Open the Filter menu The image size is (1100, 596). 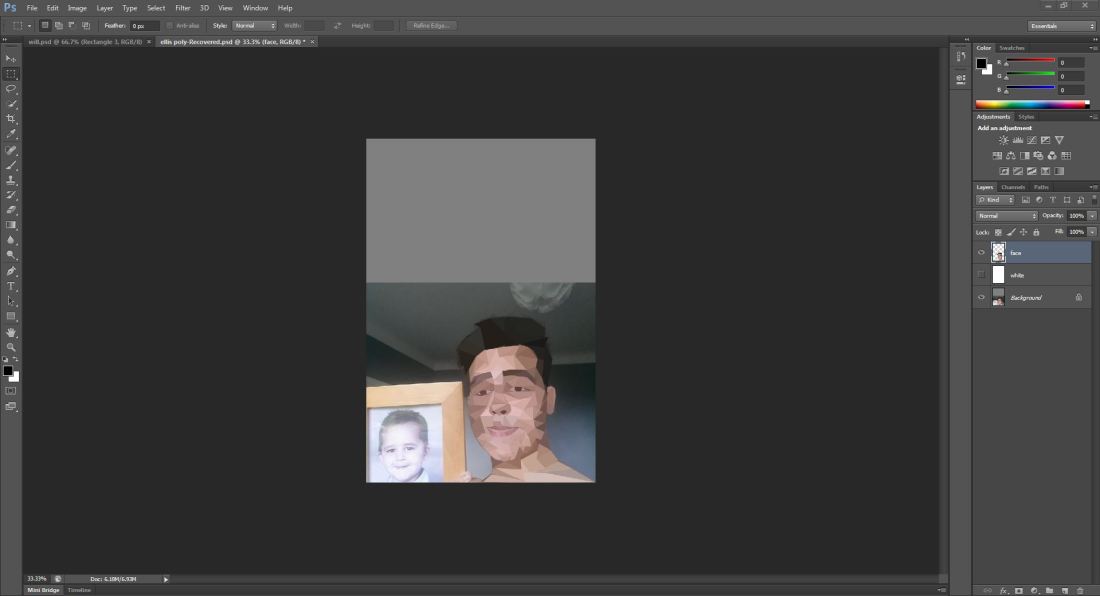coord(182,8)
